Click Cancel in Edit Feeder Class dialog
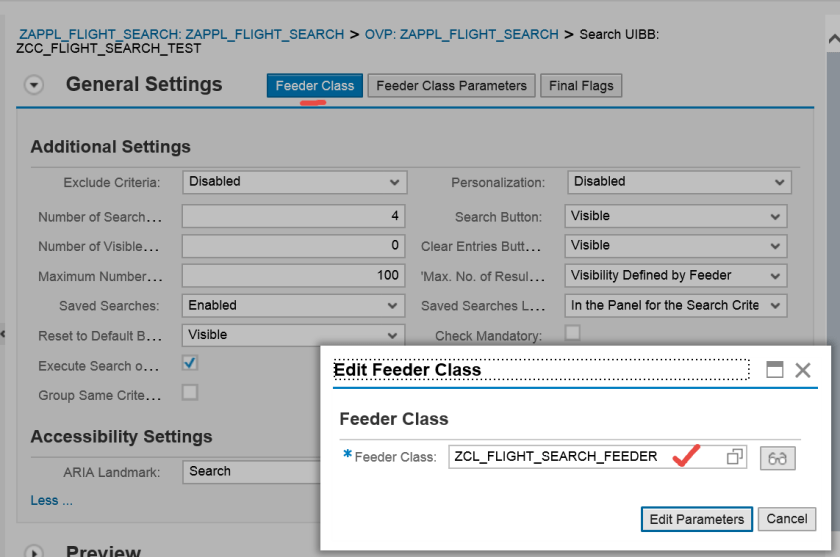 point(786,519)
